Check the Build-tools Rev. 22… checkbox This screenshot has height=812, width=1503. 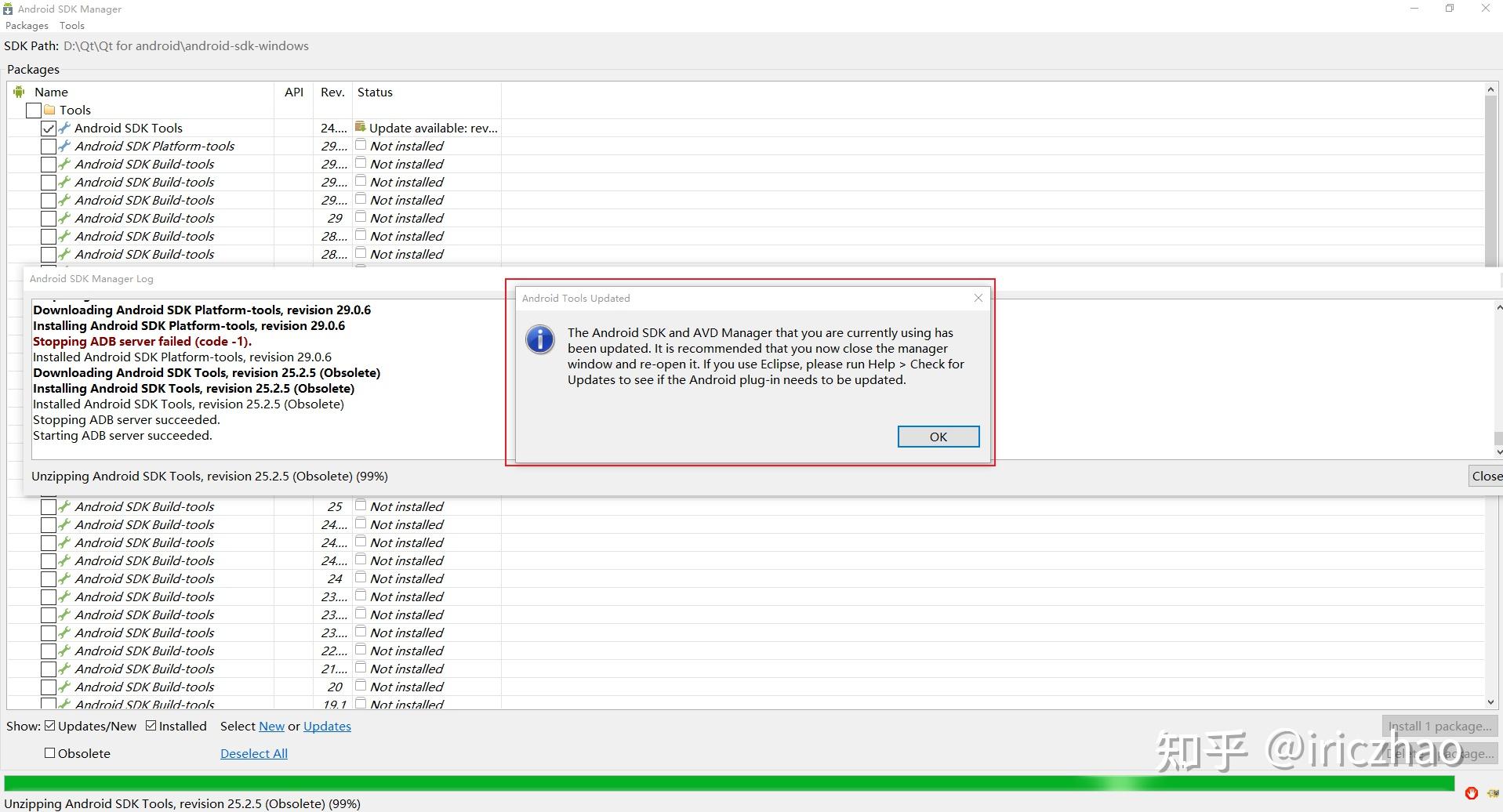(x=49, y=651)
